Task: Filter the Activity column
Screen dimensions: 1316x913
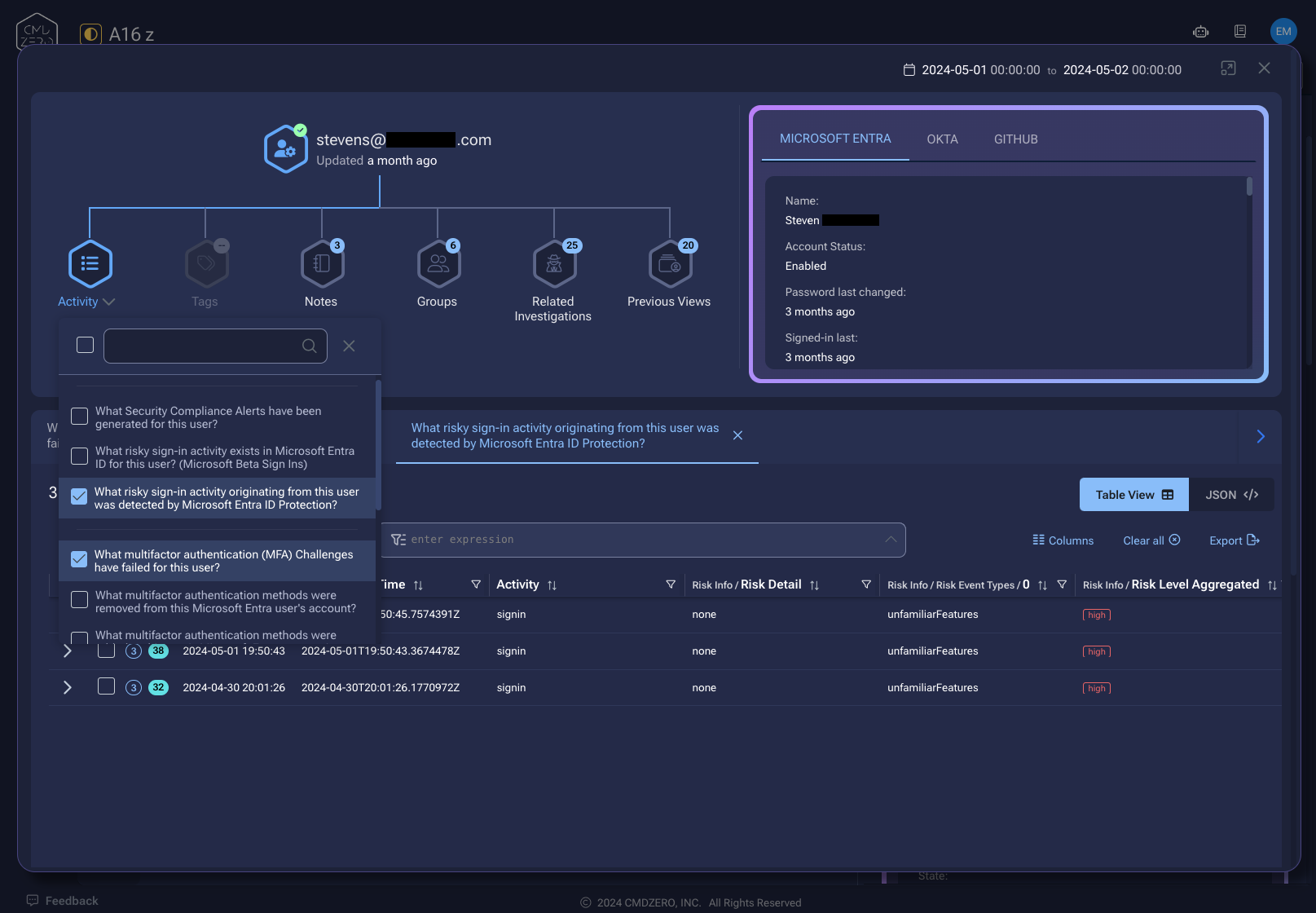Action: pyautogui.click(x=671, y=584)
